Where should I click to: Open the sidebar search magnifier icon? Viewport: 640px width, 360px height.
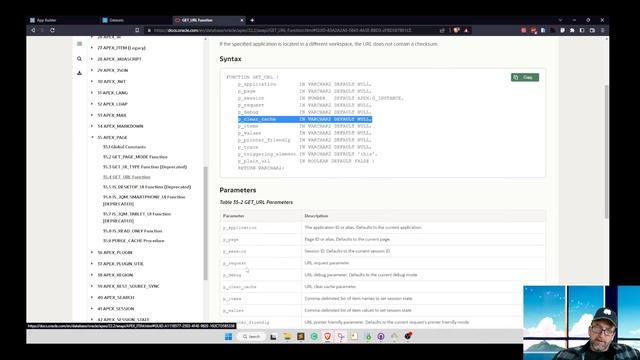click(79, 59)
